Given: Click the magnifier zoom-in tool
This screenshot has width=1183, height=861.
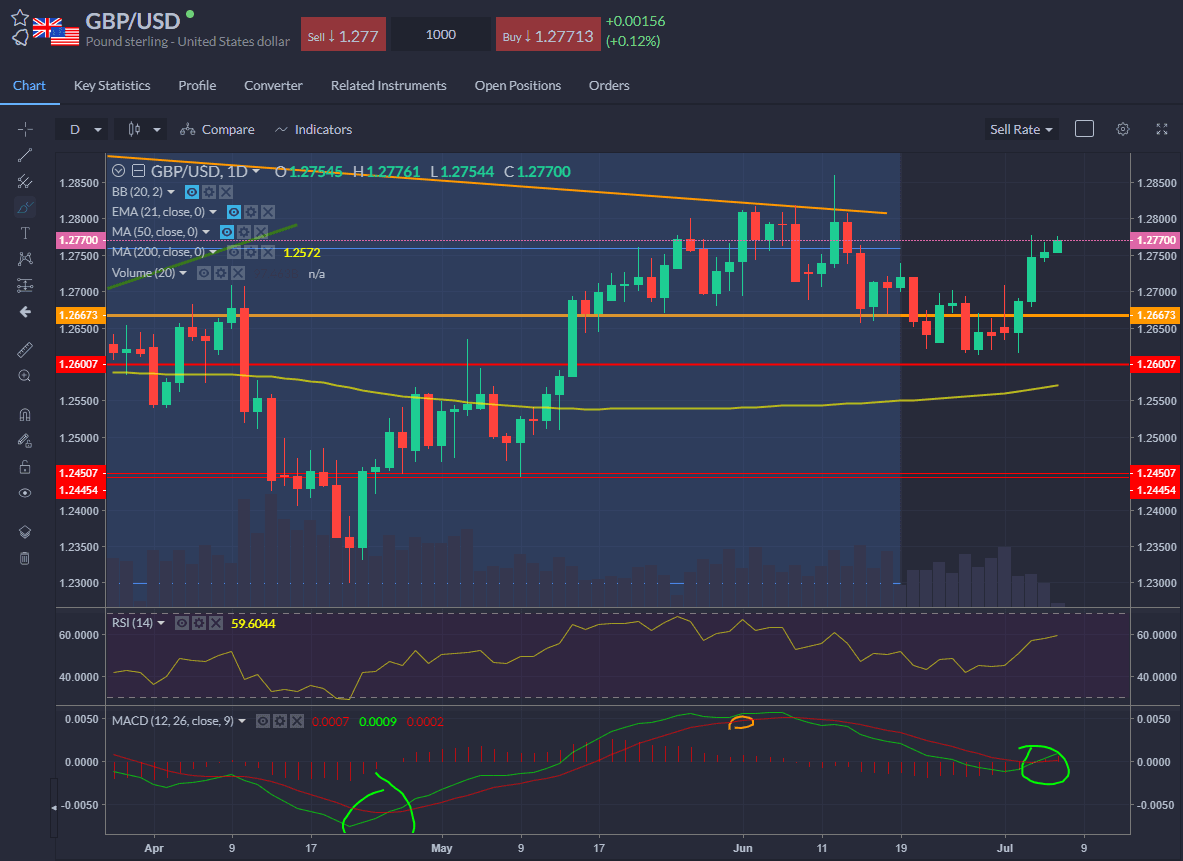Looking at the screenshot, I should point(25,376).
